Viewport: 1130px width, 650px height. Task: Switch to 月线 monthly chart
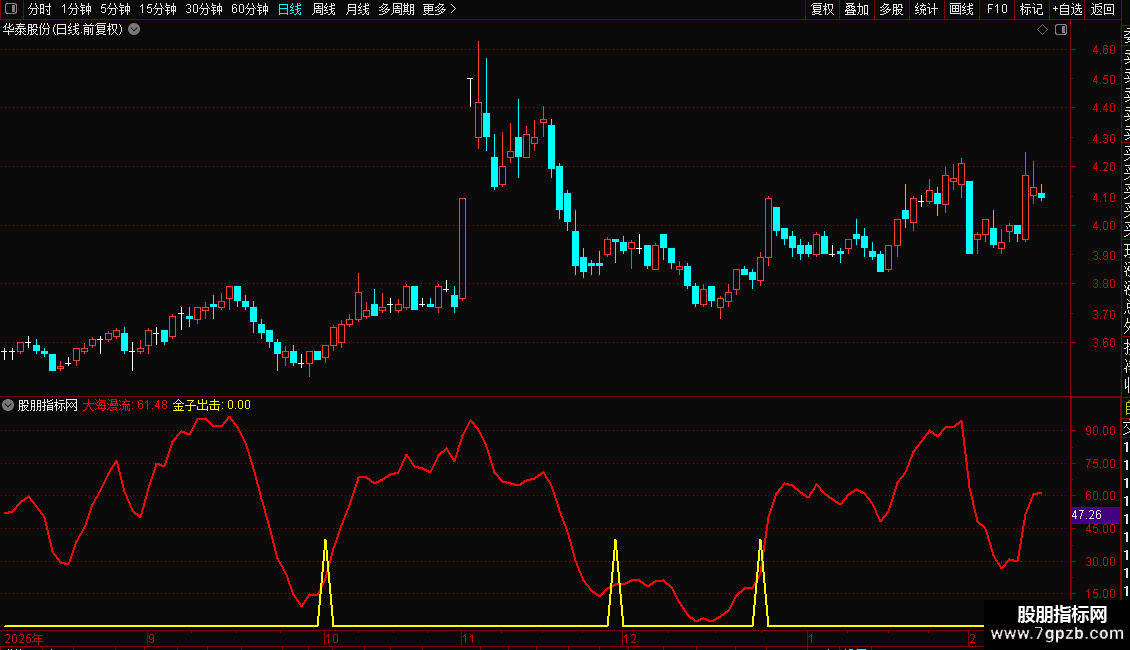pyautogui.click(x=357, y=9)
